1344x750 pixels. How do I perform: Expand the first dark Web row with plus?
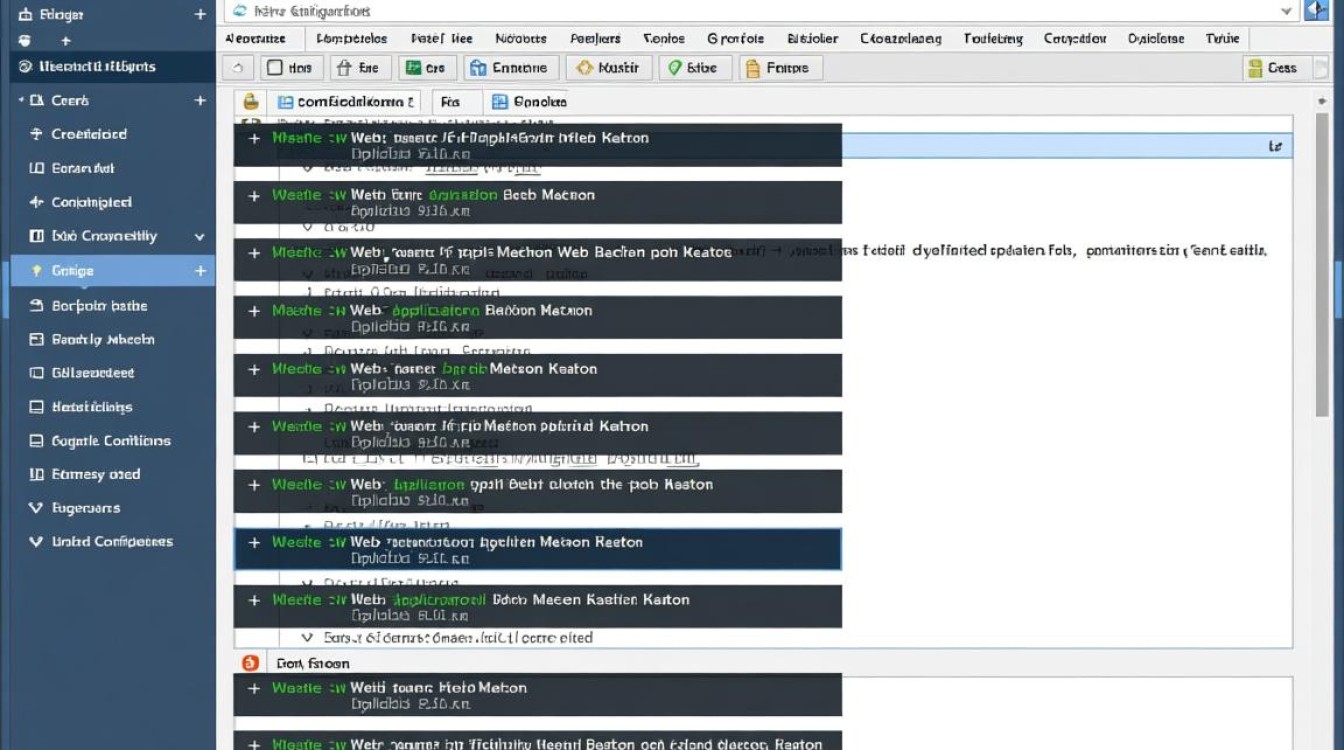[254, 138]
